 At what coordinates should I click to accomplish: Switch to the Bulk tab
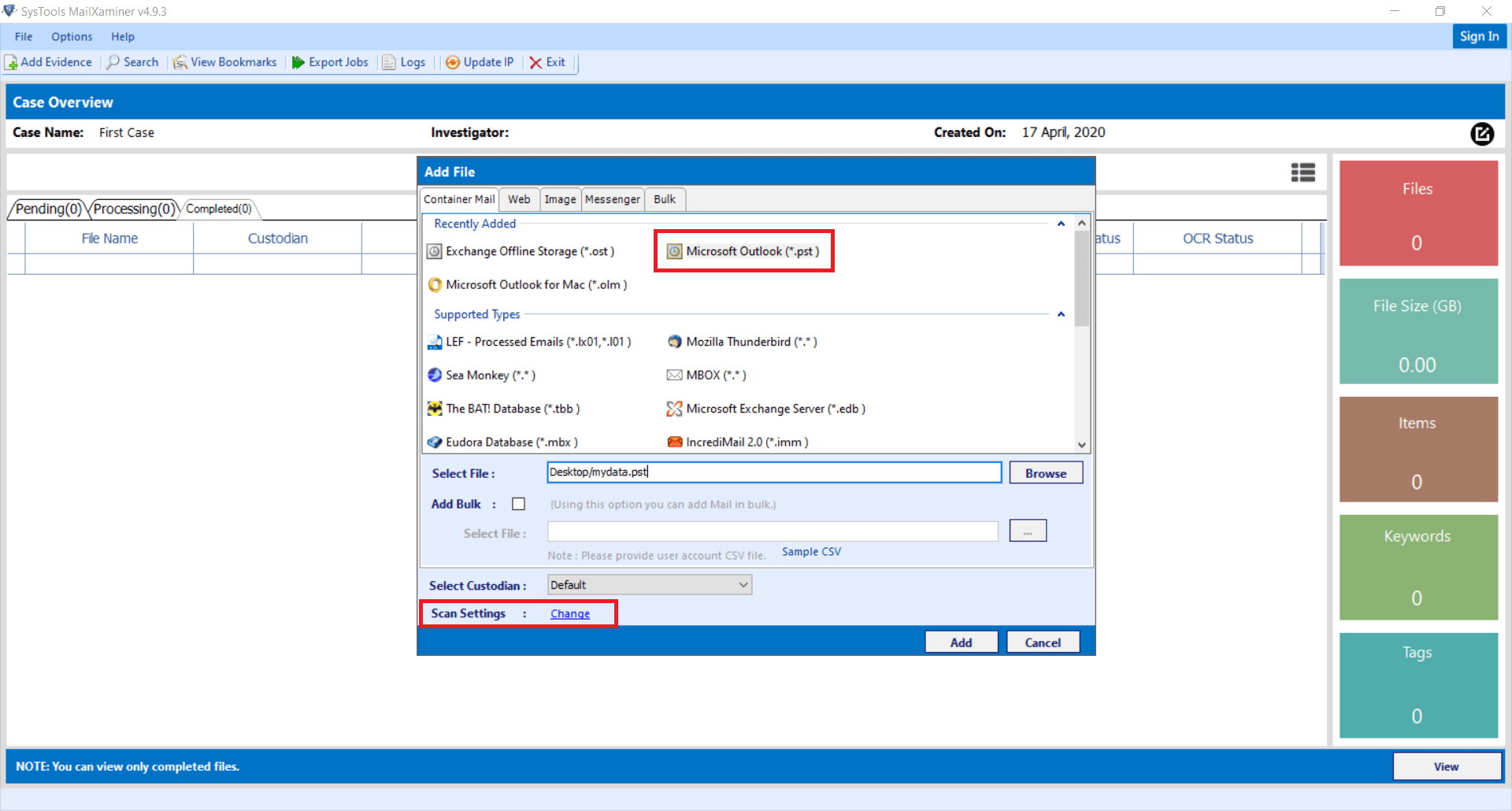coord(665,199)
